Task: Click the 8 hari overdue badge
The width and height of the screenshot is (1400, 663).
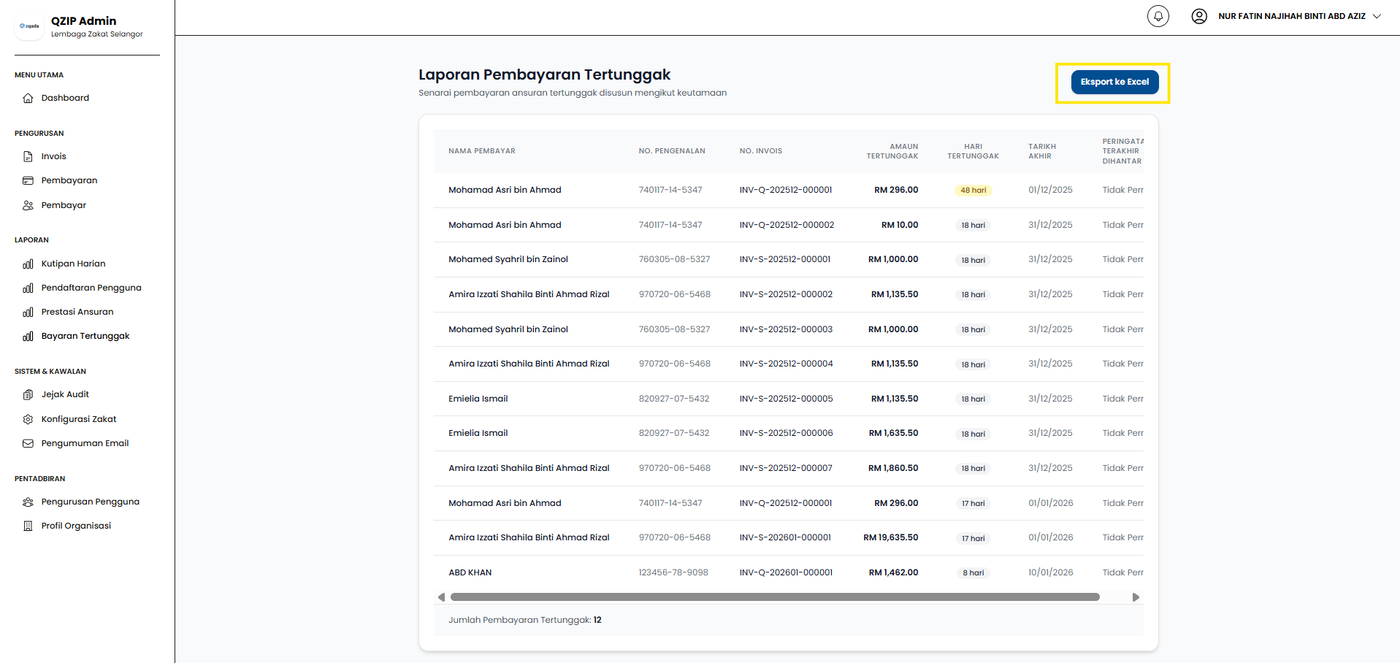Action: coord(972,573)
